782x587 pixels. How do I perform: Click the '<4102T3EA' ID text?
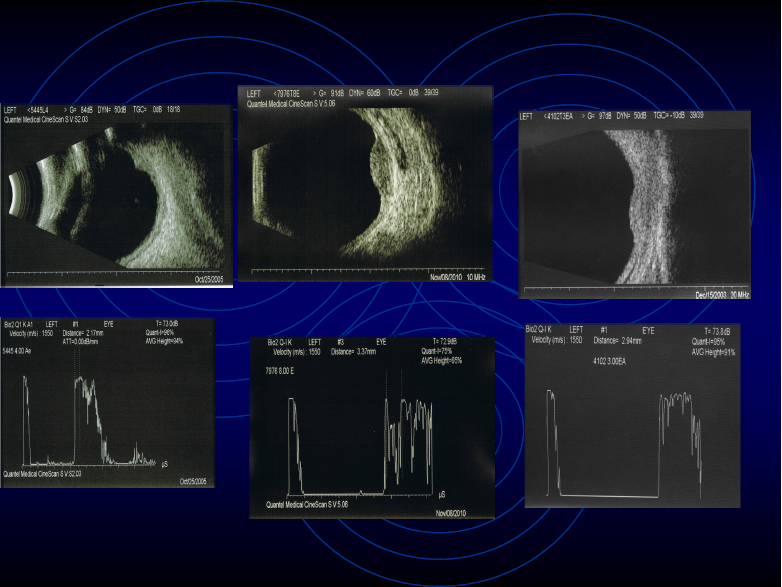(x=558, y=116)
